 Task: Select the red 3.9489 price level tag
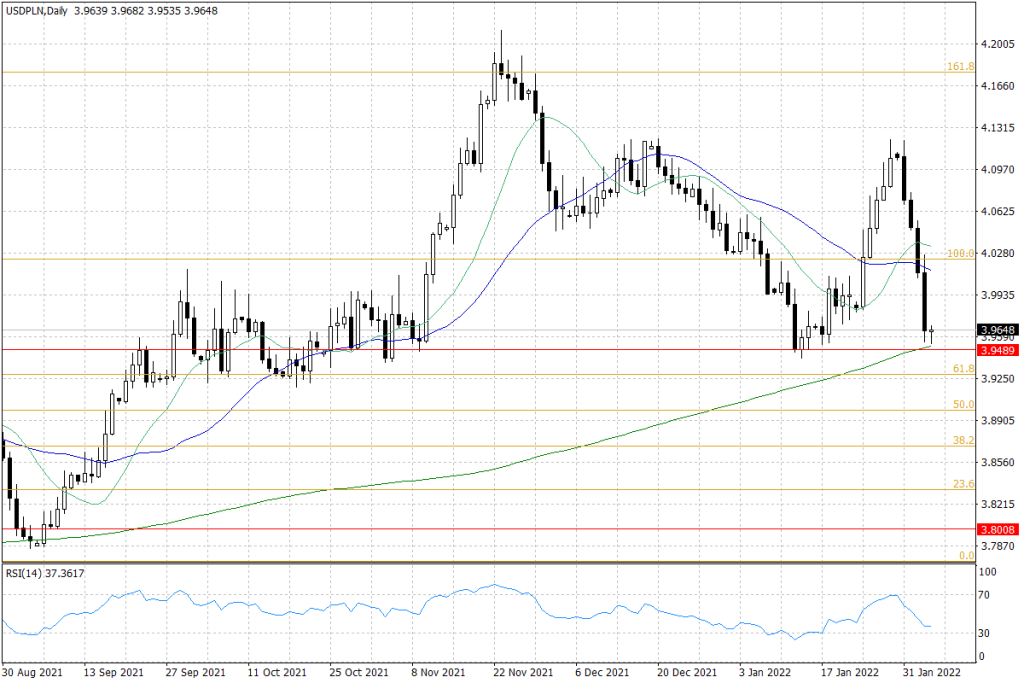[x=997, y=350]
